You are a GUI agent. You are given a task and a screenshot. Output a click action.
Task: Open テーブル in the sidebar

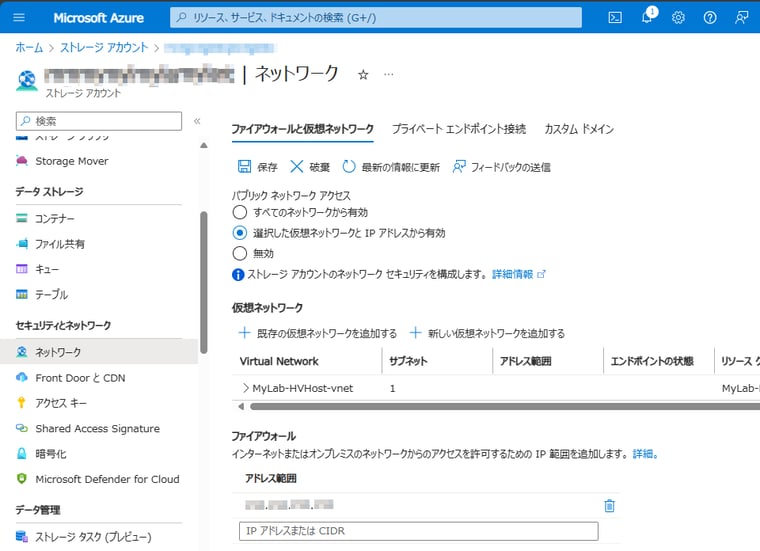click(x=51, y=294)
